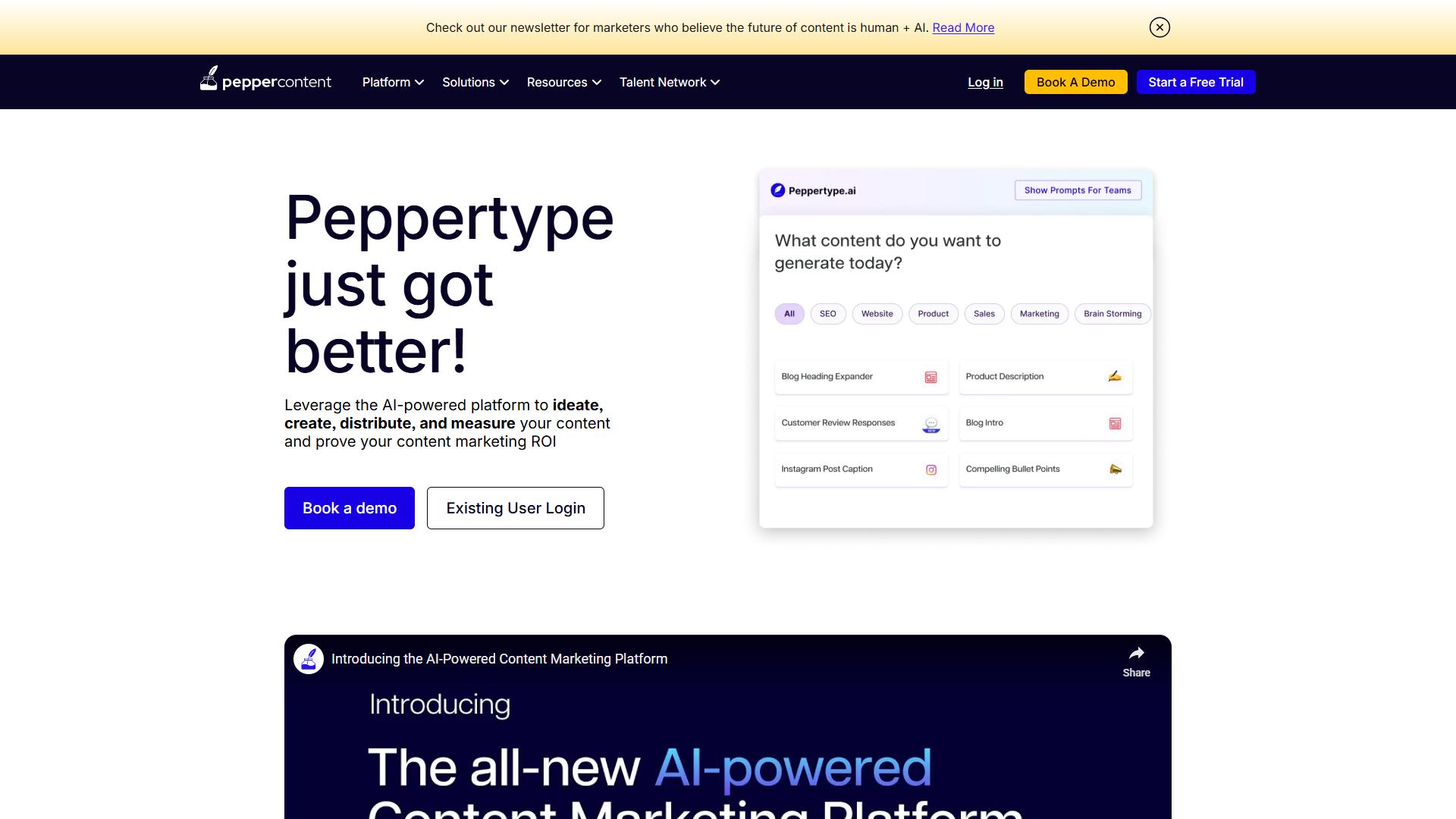This screenshot has height=819, width=1456.
Task: Select the Website category chip
Action: click(x=877, y=314)
